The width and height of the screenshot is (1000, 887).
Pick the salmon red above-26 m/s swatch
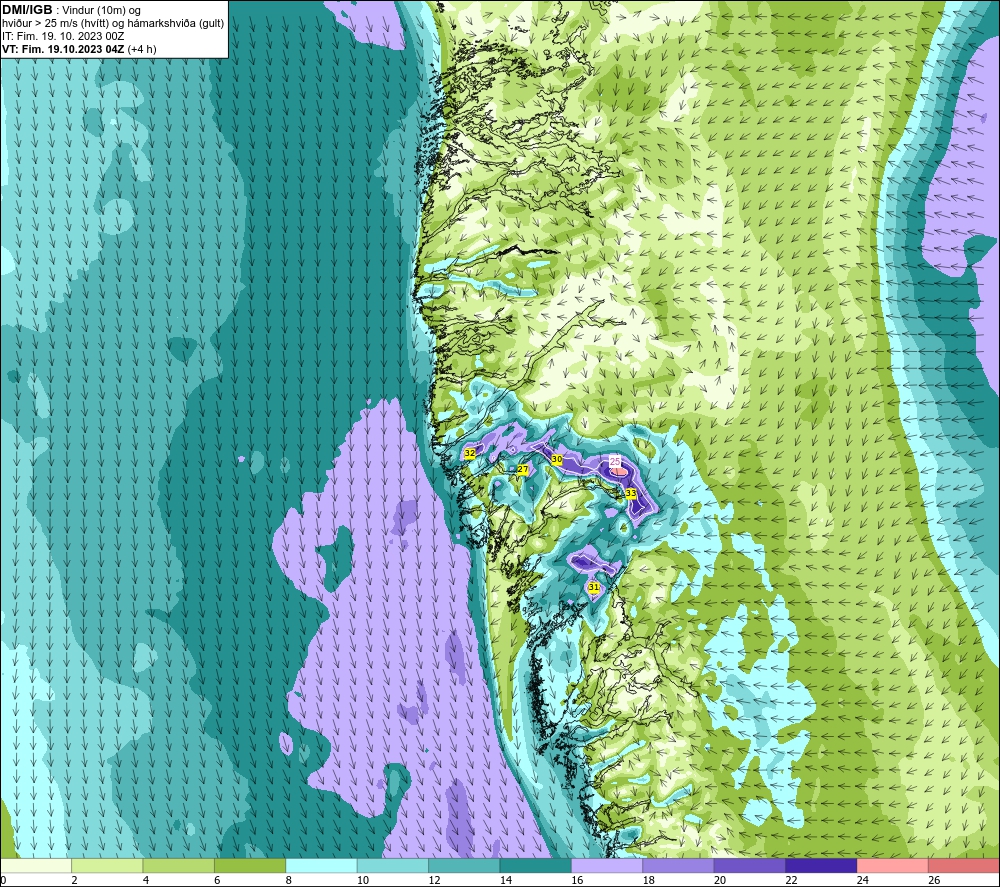point(964,865)
